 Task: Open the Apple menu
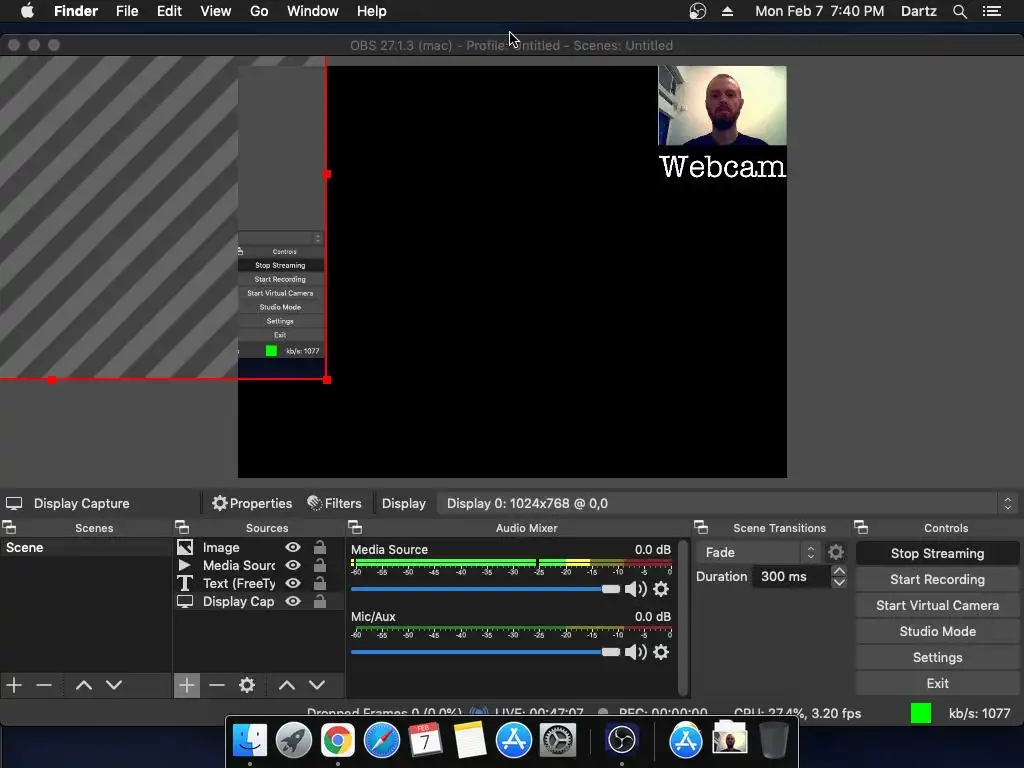pos(27,11)
